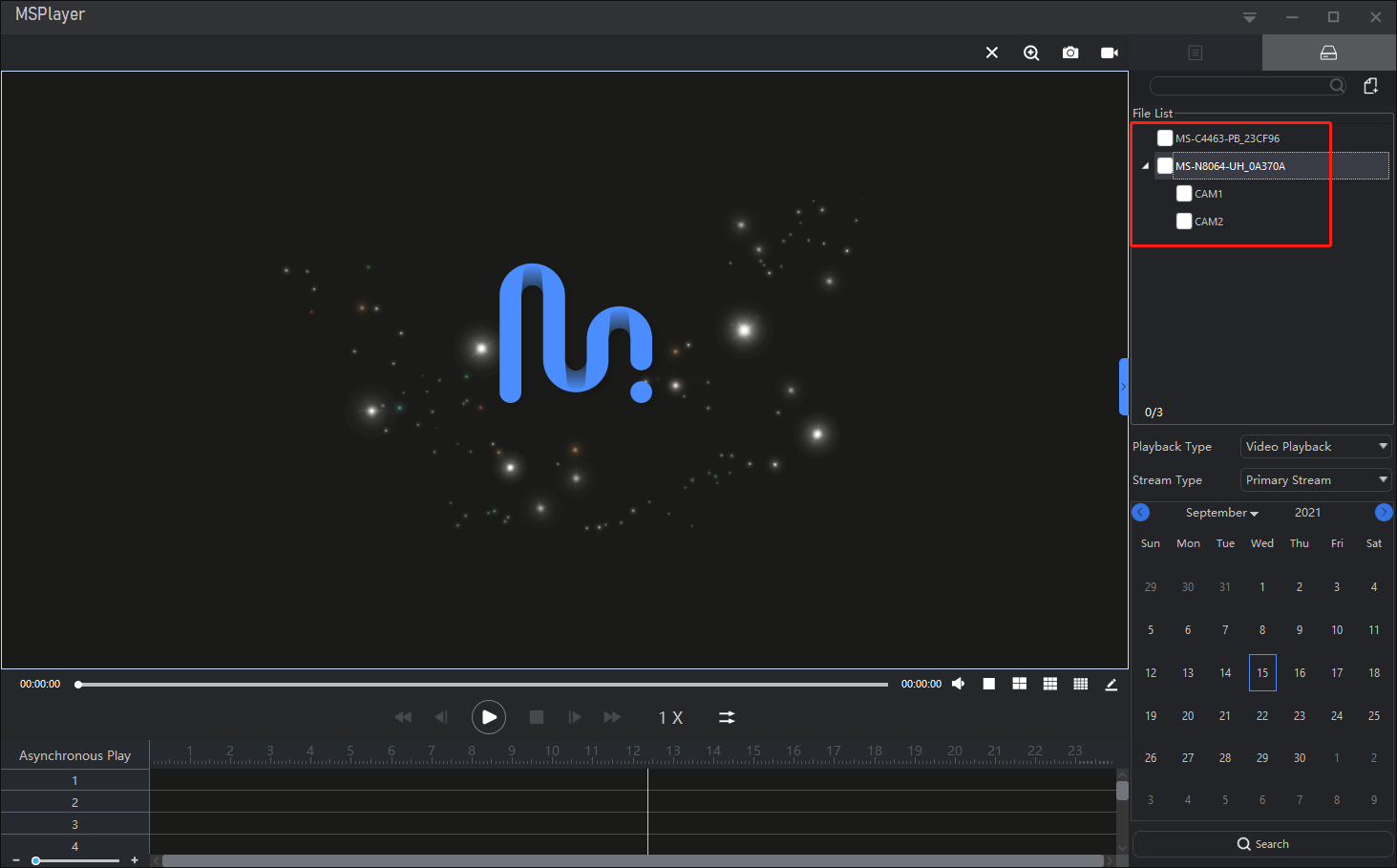Switch to four-window layout
The height and width of the screenshot is (868, 1397).
pyautogui.click(x=1020, y=684)
